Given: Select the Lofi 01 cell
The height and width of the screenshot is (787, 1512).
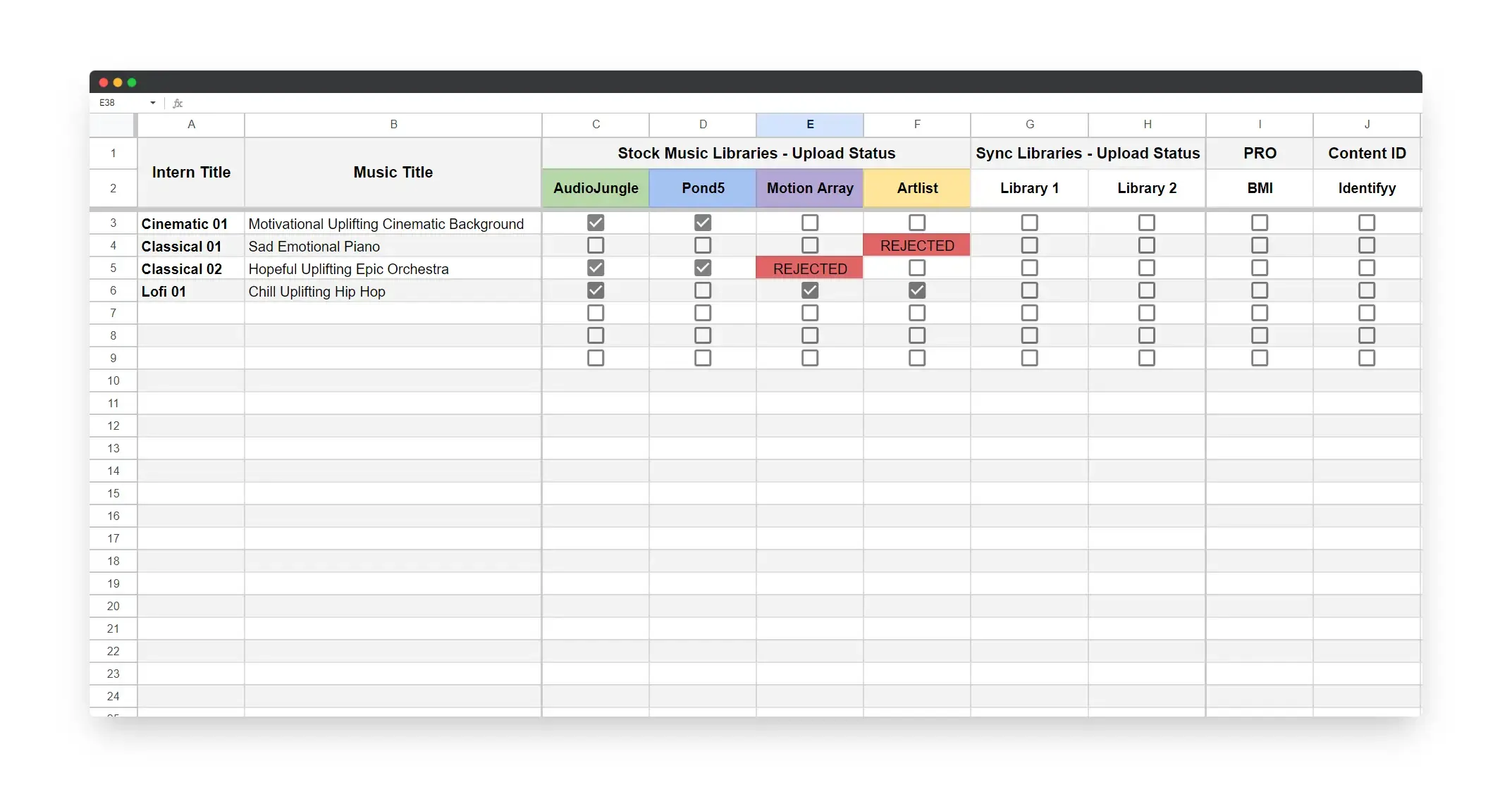Looking at the screenshot, I should pos(191,291).
